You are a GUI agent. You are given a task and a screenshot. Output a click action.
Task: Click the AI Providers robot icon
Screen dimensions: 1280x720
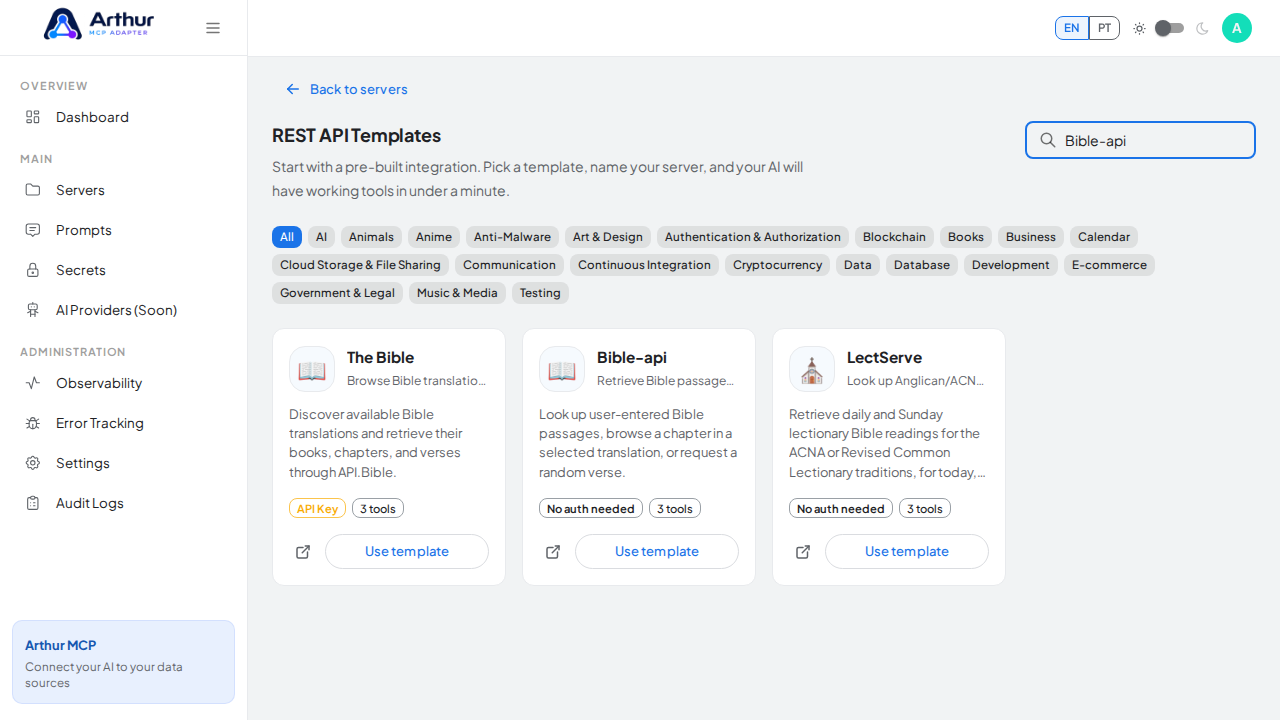(33, 310)
